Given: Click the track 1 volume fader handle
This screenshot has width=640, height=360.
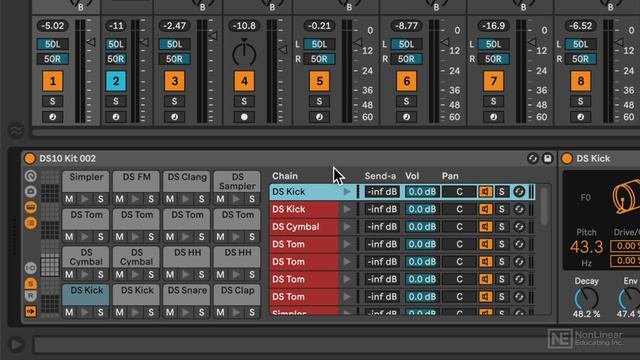Looking at the screenshot, I should (x=91, y=42).
